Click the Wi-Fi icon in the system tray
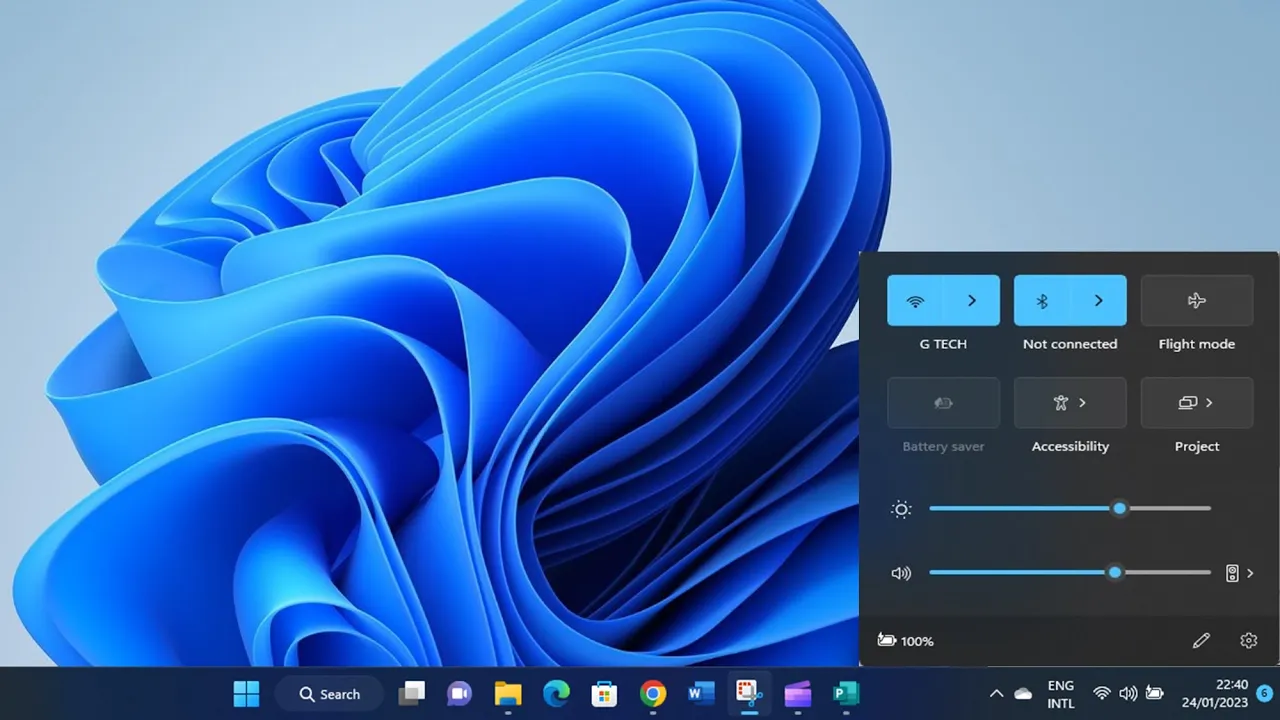1280x720 pixels. [x=1102, y=694]
